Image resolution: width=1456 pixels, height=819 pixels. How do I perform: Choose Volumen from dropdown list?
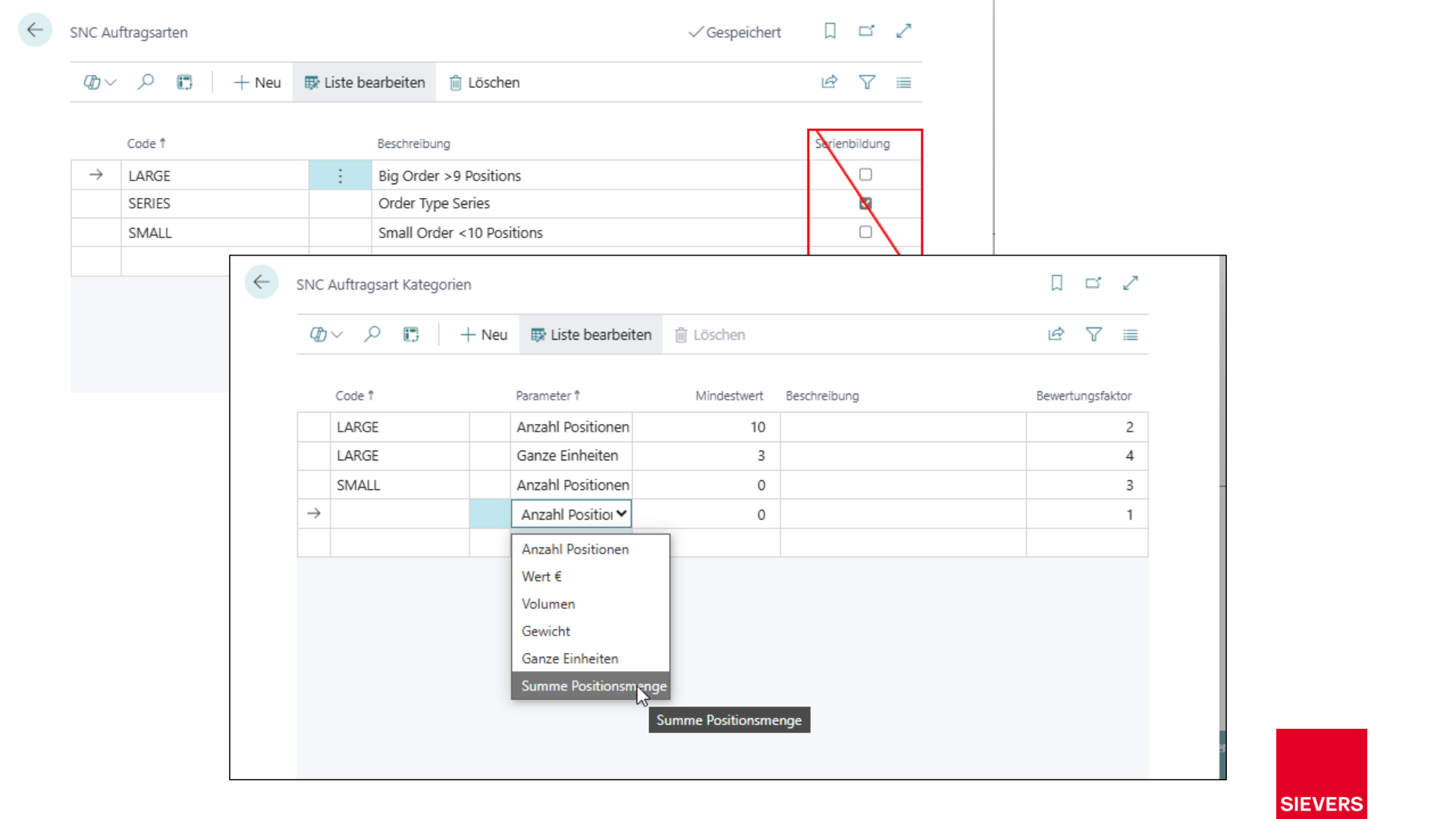pyautogui.click(x=590, y=604)
